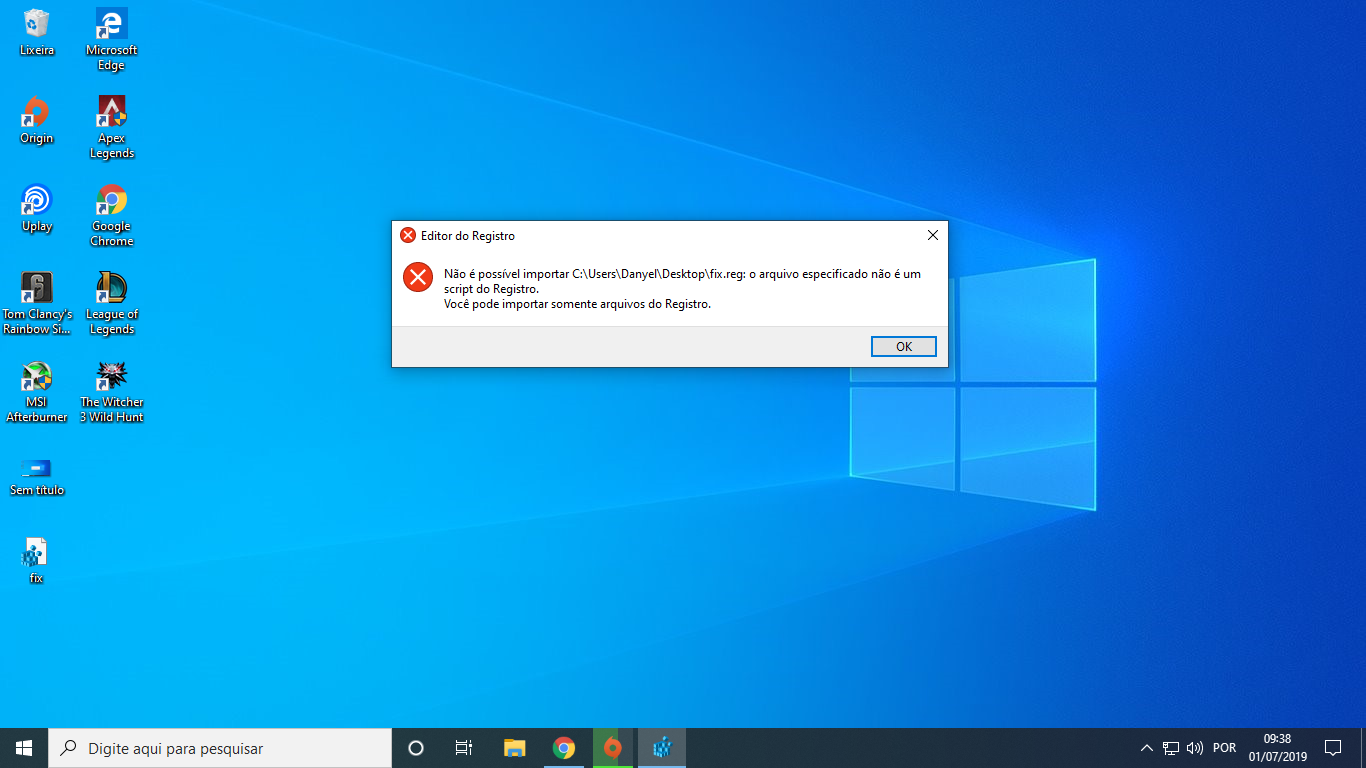Open the Uplay desktop shortcut
Viewport: 1366px width, 768px height.
coord(37,208)
